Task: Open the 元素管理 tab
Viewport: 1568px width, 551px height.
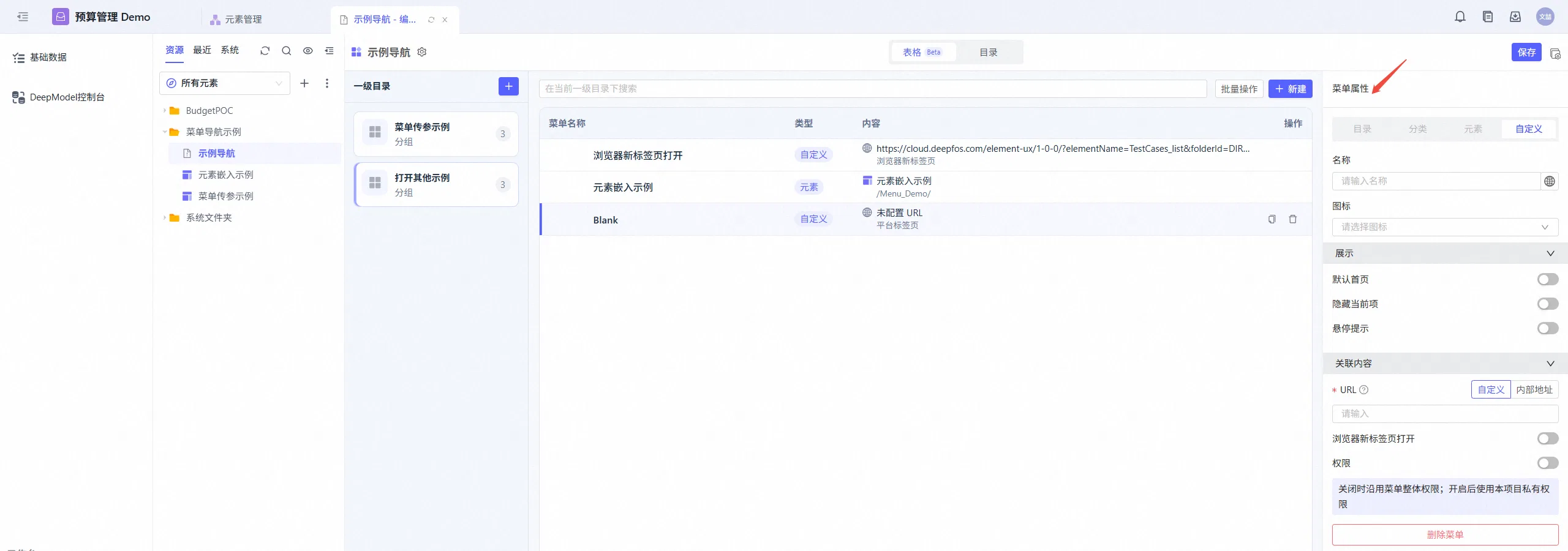Action: (x=236, y=20)
